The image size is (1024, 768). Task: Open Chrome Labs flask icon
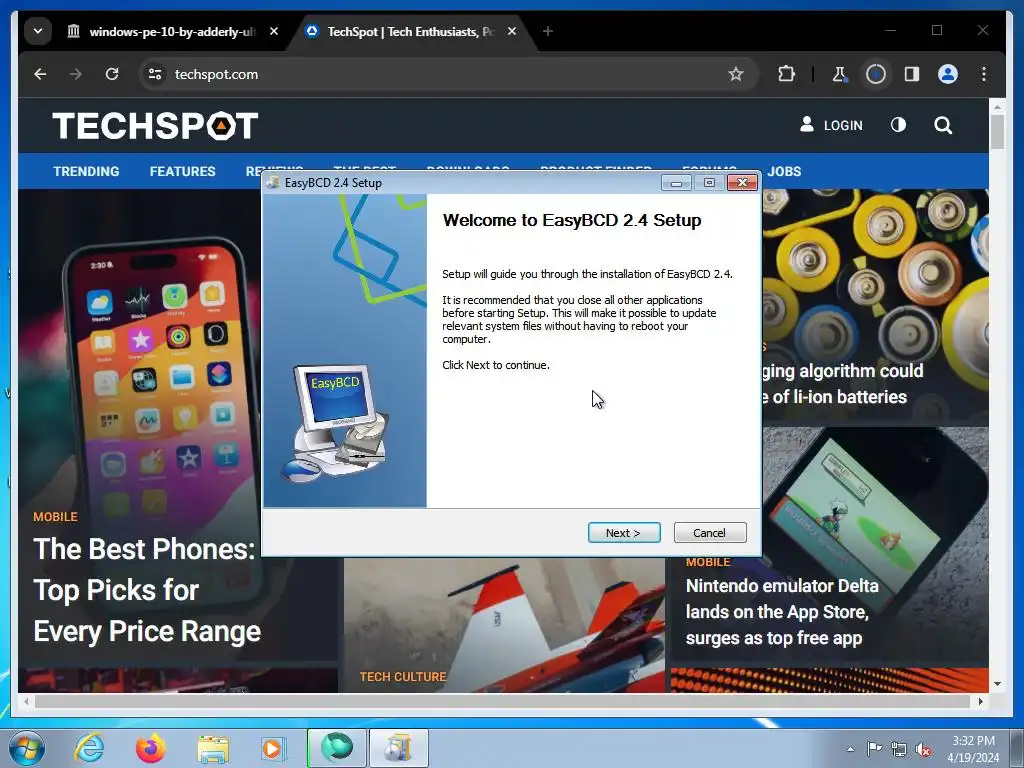[839, 74]
